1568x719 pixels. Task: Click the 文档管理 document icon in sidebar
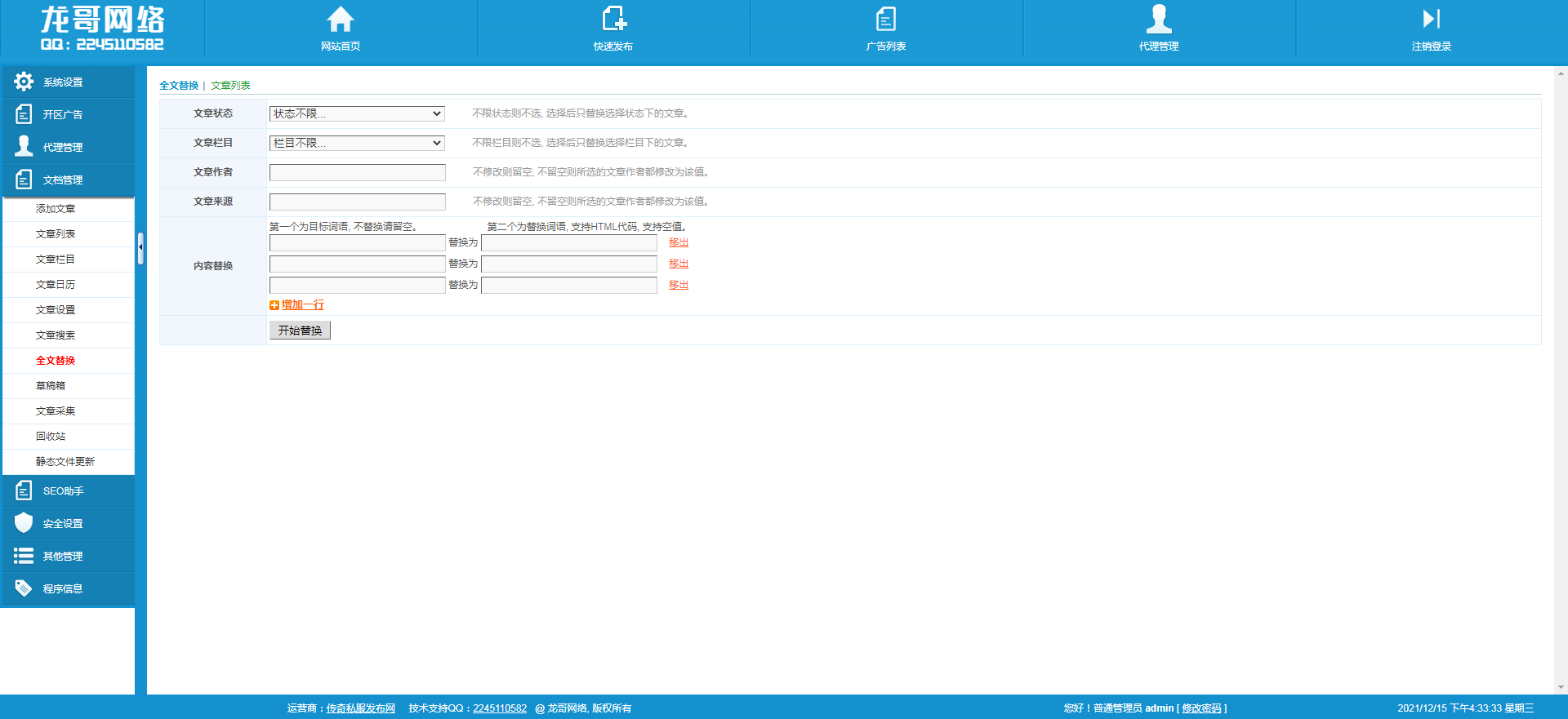coord(24,180)
